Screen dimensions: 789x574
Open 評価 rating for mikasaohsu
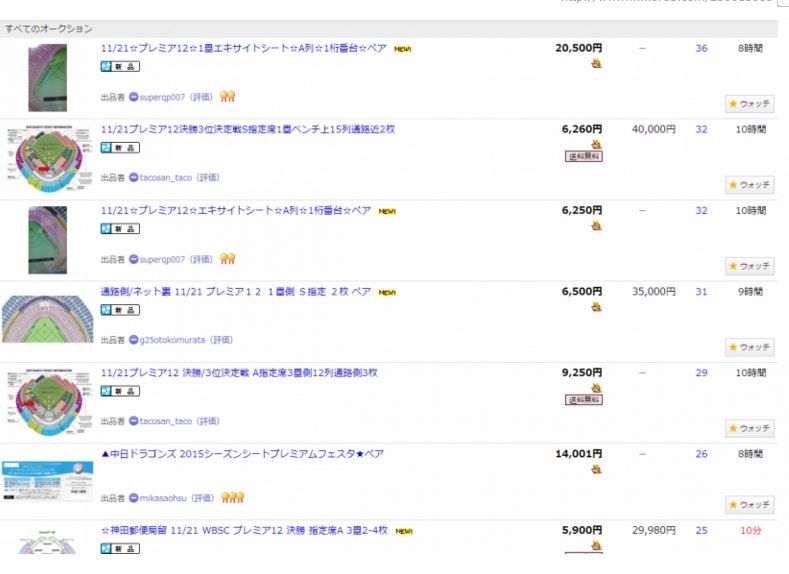pyautogui.click(x=203, y=498)
